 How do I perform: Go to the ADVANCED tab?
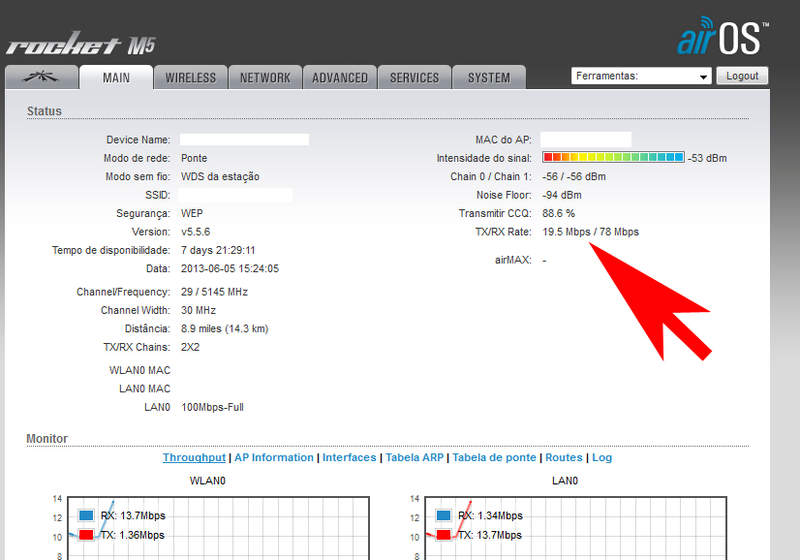(x=340, y=78)
